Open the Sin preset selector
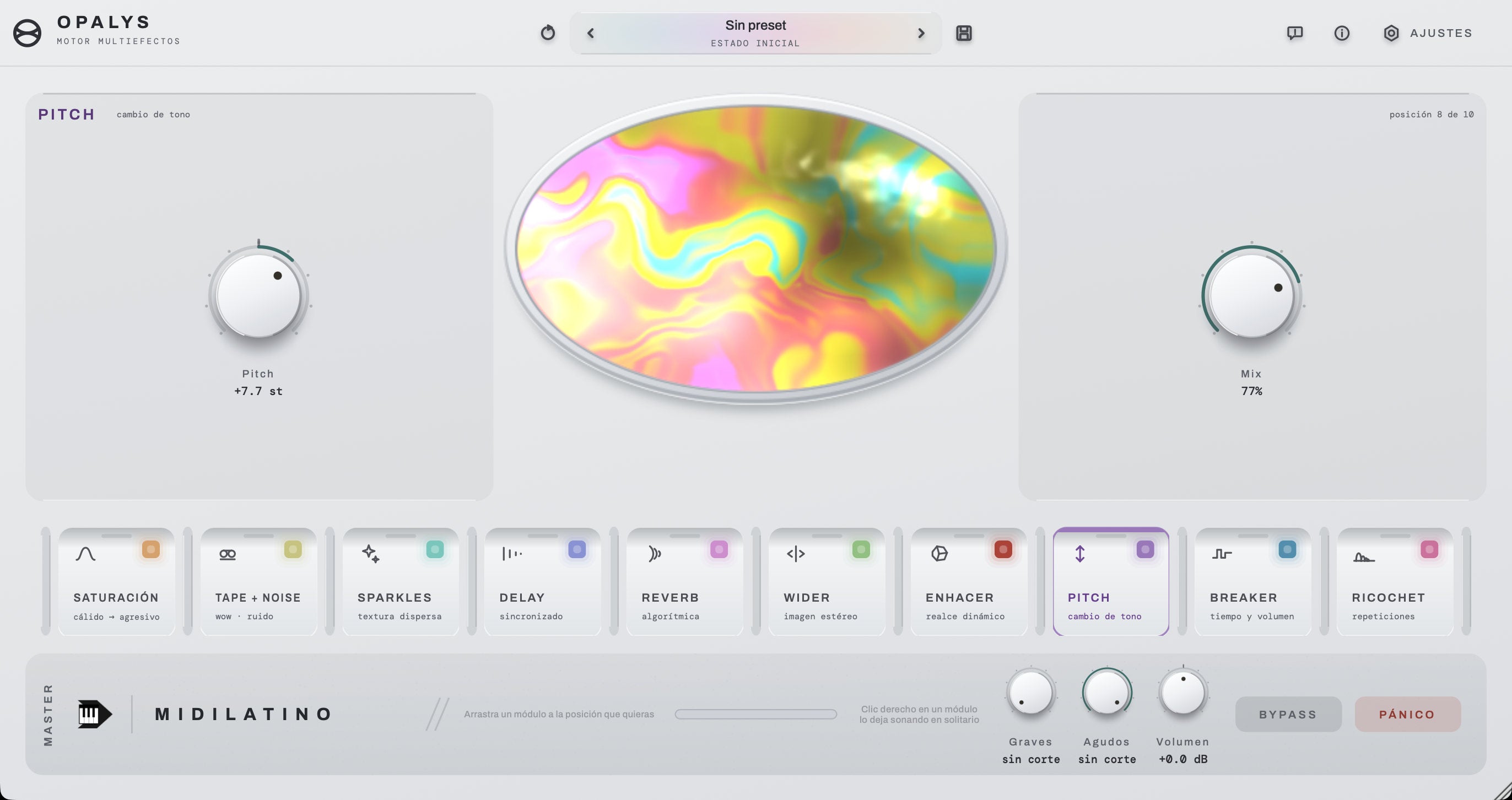 click(755, 34)
